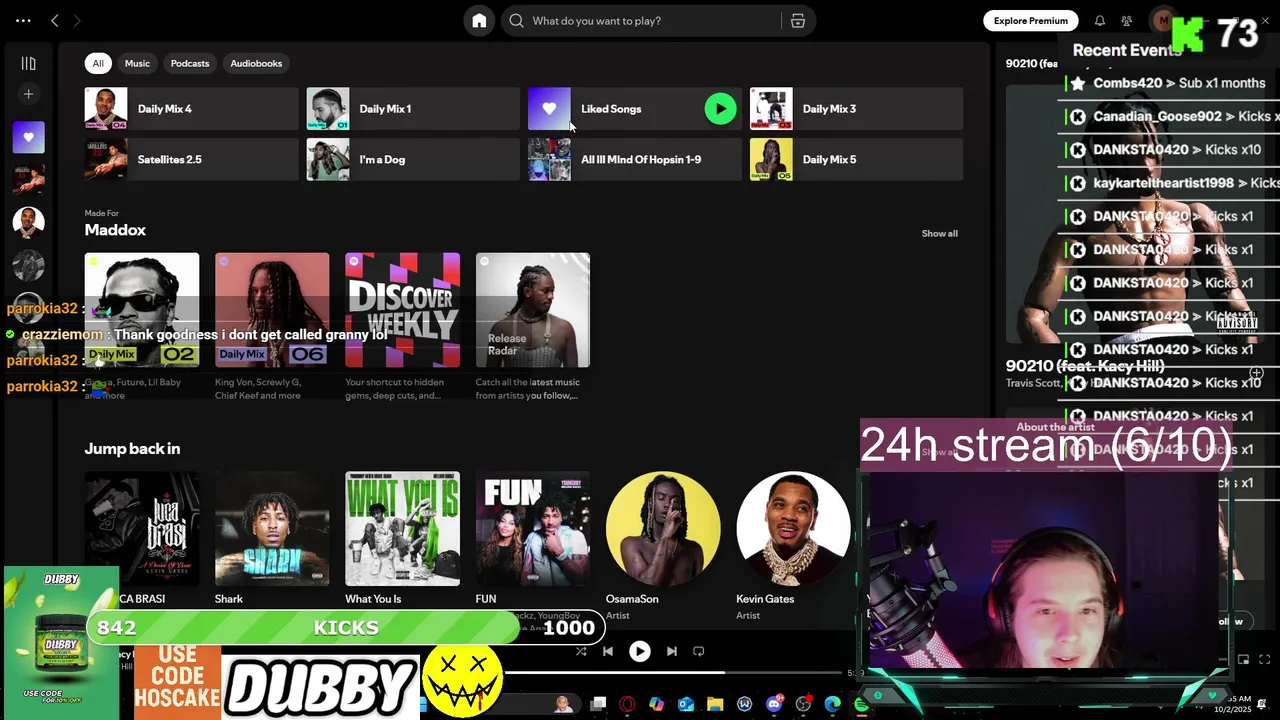This screenshot has width=1280, height=720.
Task: Click the Home icon button
Action: pos(479,20)
